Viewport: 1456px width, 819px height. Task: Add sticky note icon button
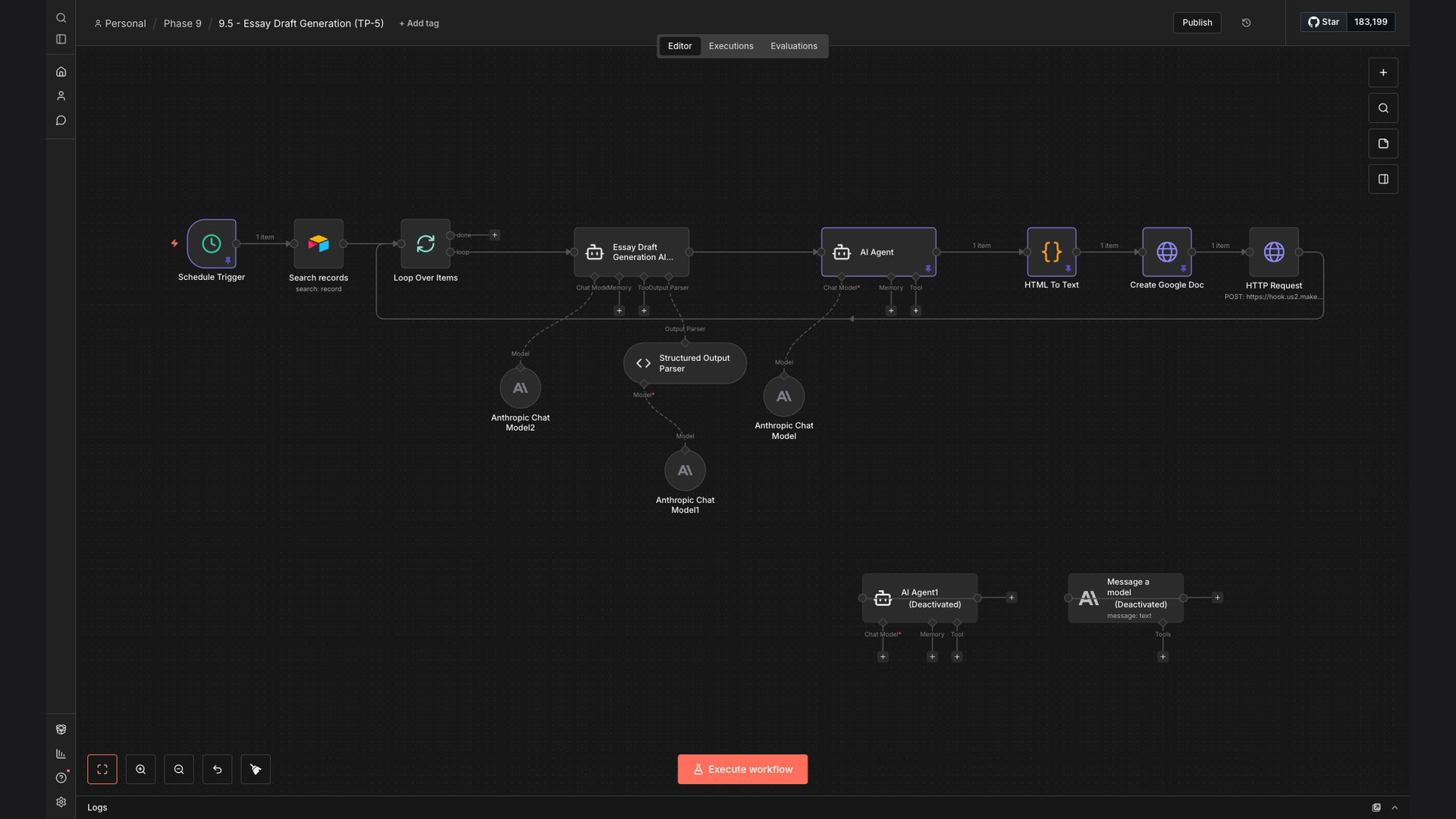pyautogui.click(x=1382, y=143)
